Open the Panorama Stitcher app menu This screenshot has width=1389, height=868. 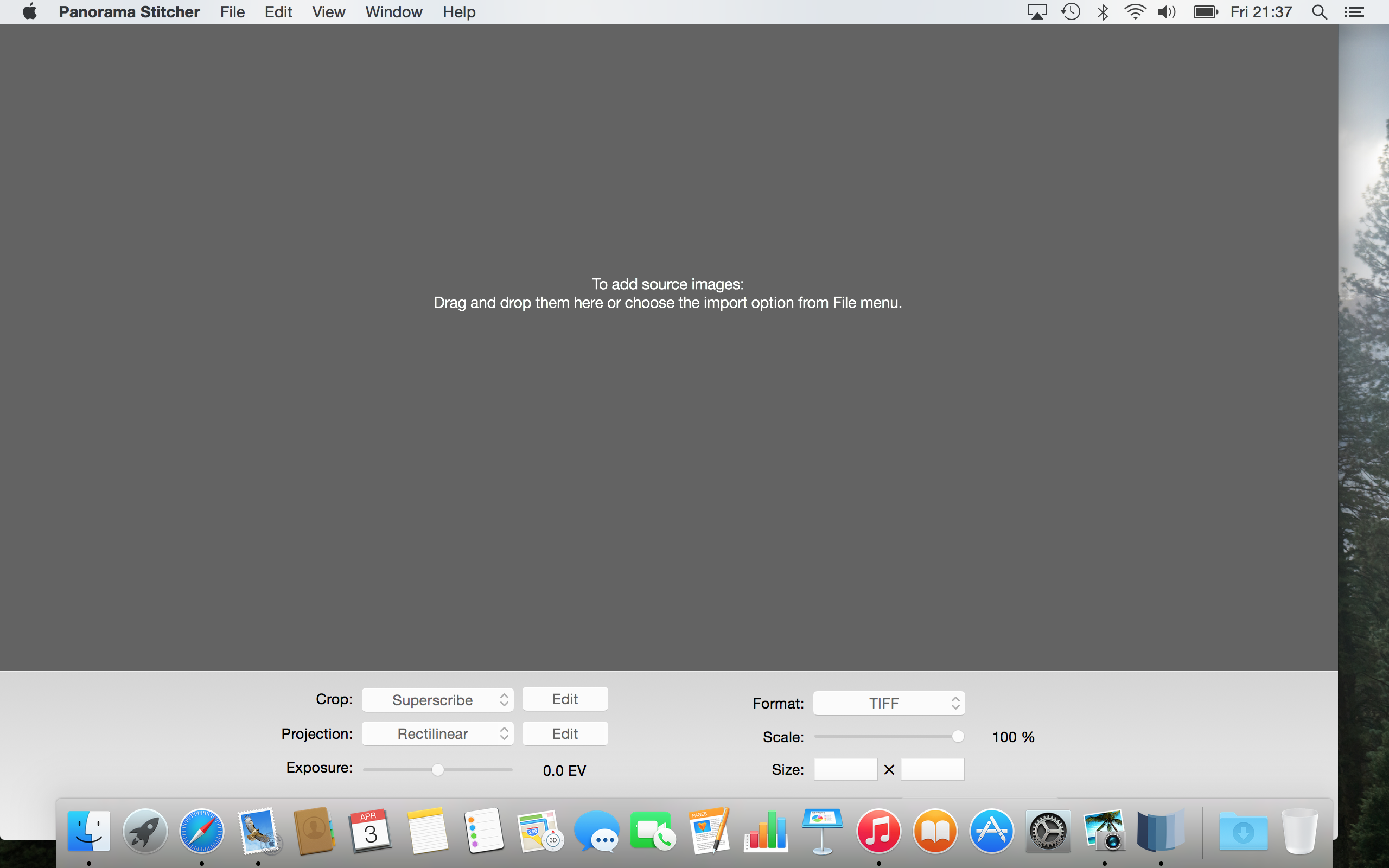pyautogui.click(x=129, y=11)
